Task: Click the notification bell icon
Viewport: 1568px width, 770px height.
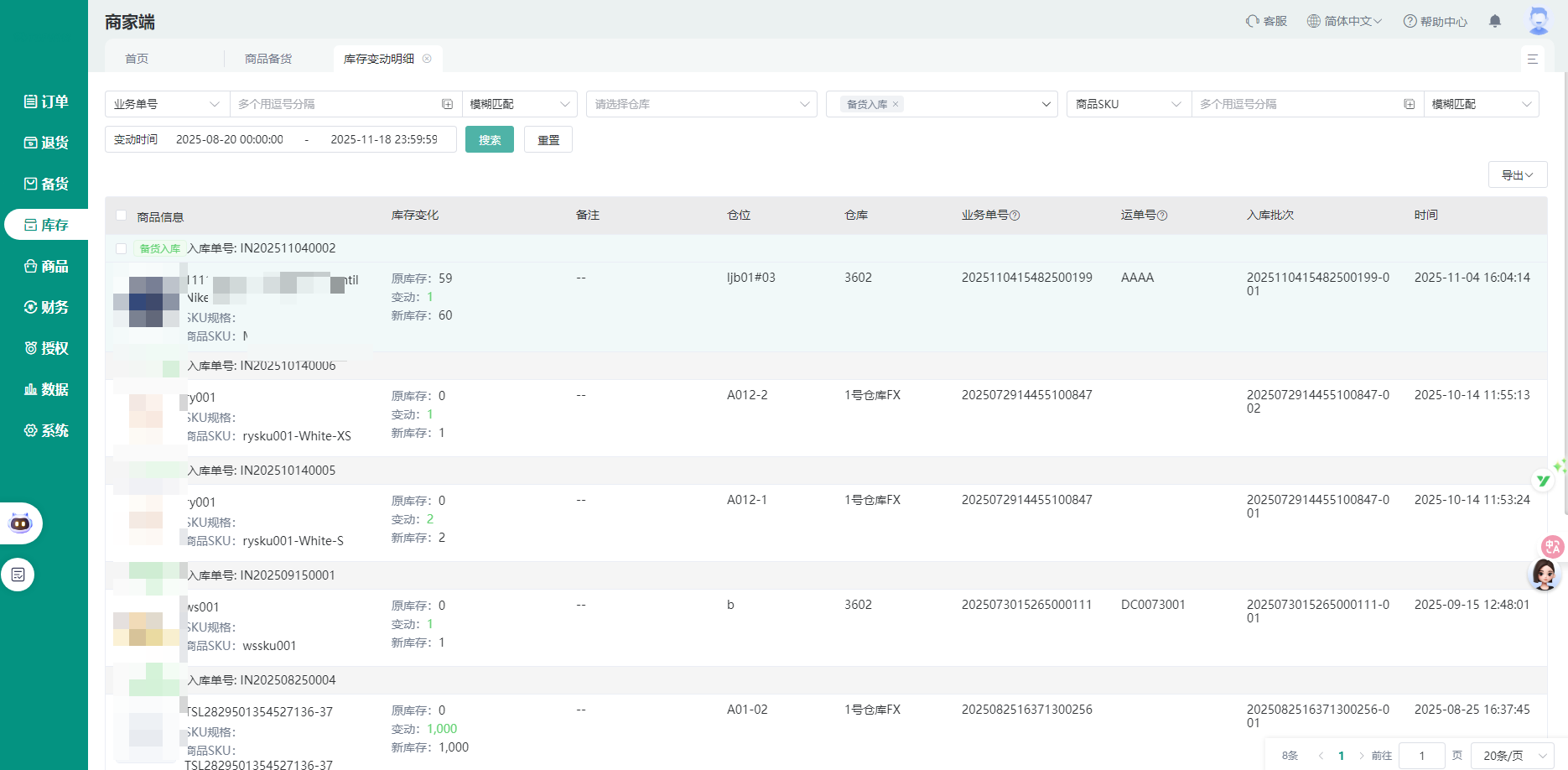Action: [1494, 21]
